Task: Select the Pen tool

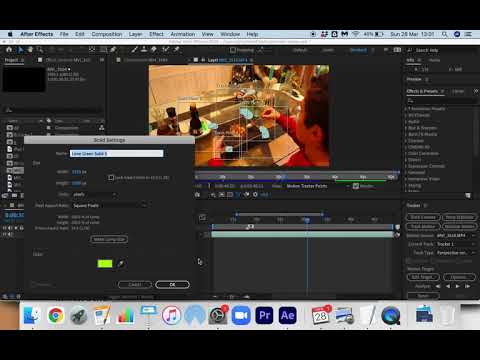Action: (x=113, y=50)
